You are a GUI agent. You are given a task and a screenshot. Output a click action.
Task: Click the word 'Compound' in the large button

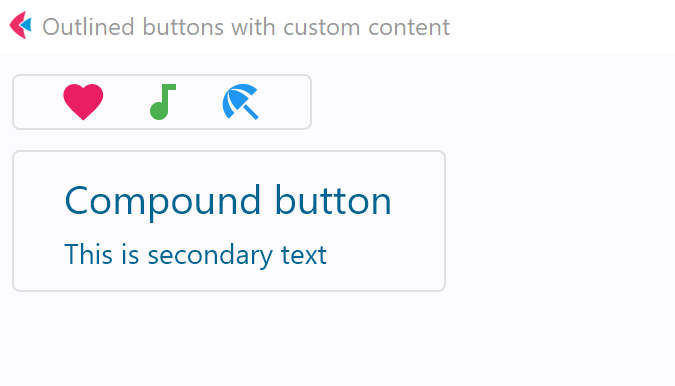point(163,201)
